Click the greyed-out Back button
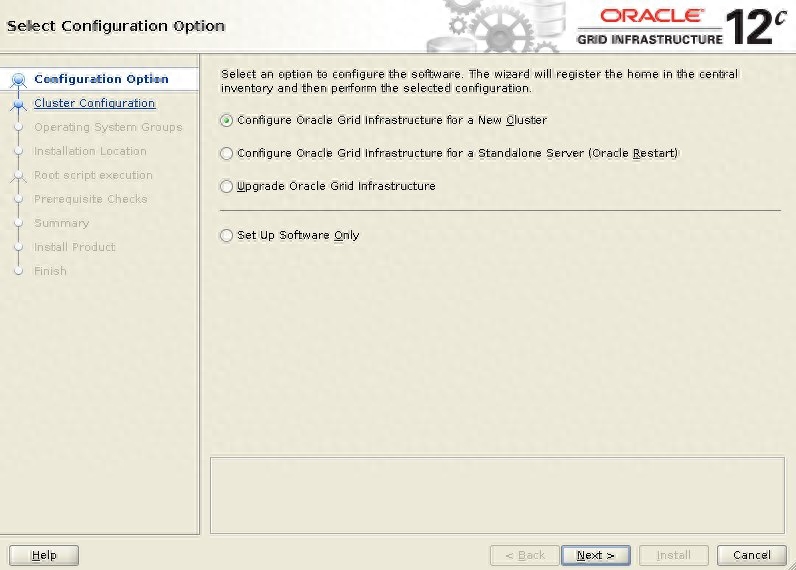This screenshot has height=570, width=796. coord(524,555)
